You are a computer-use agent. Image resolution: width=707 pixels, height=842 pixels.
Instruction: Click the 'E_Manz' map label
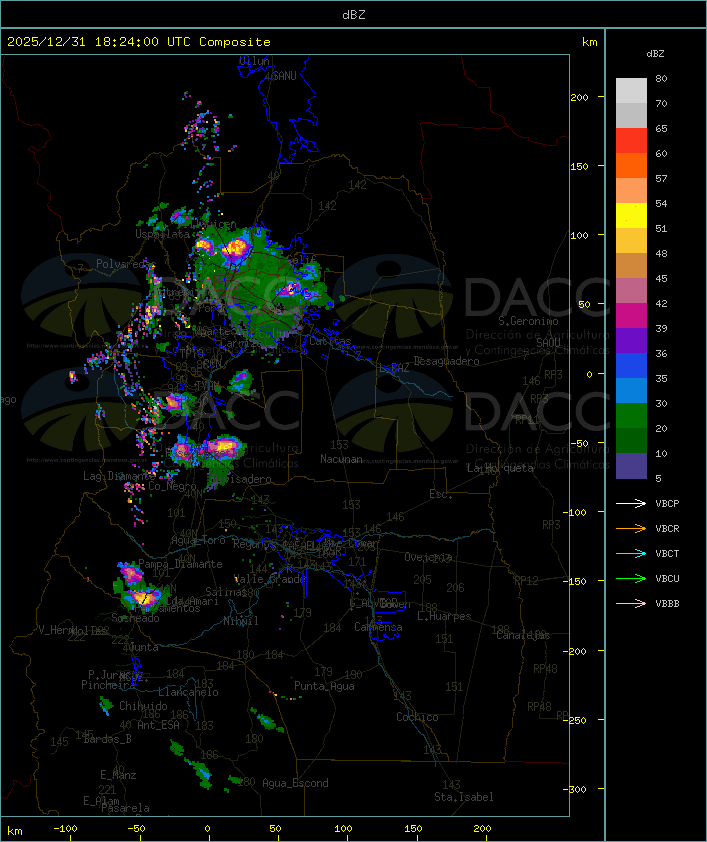[118, 775]
